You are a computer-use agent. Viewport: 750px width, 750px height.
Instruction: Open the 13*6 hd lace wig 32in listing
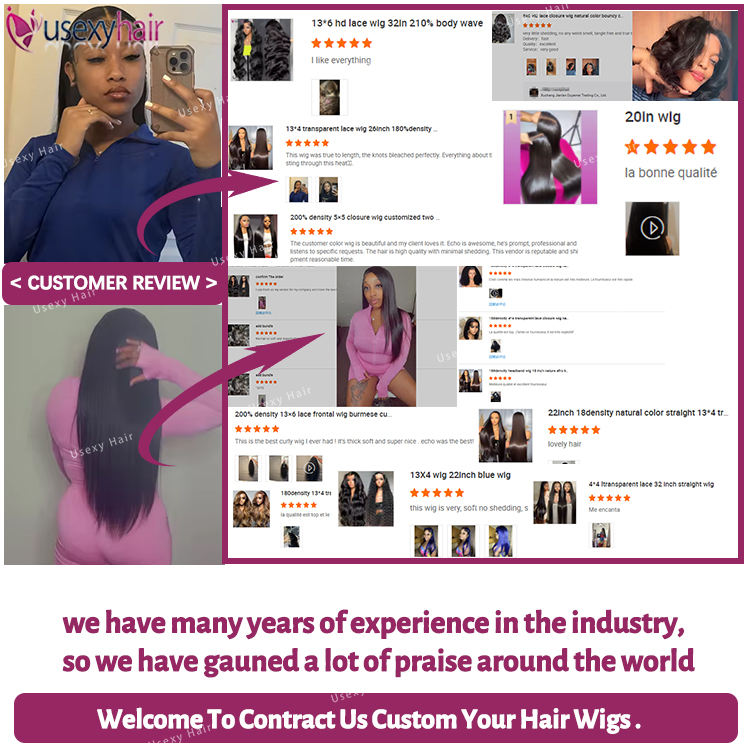(397, 23)
